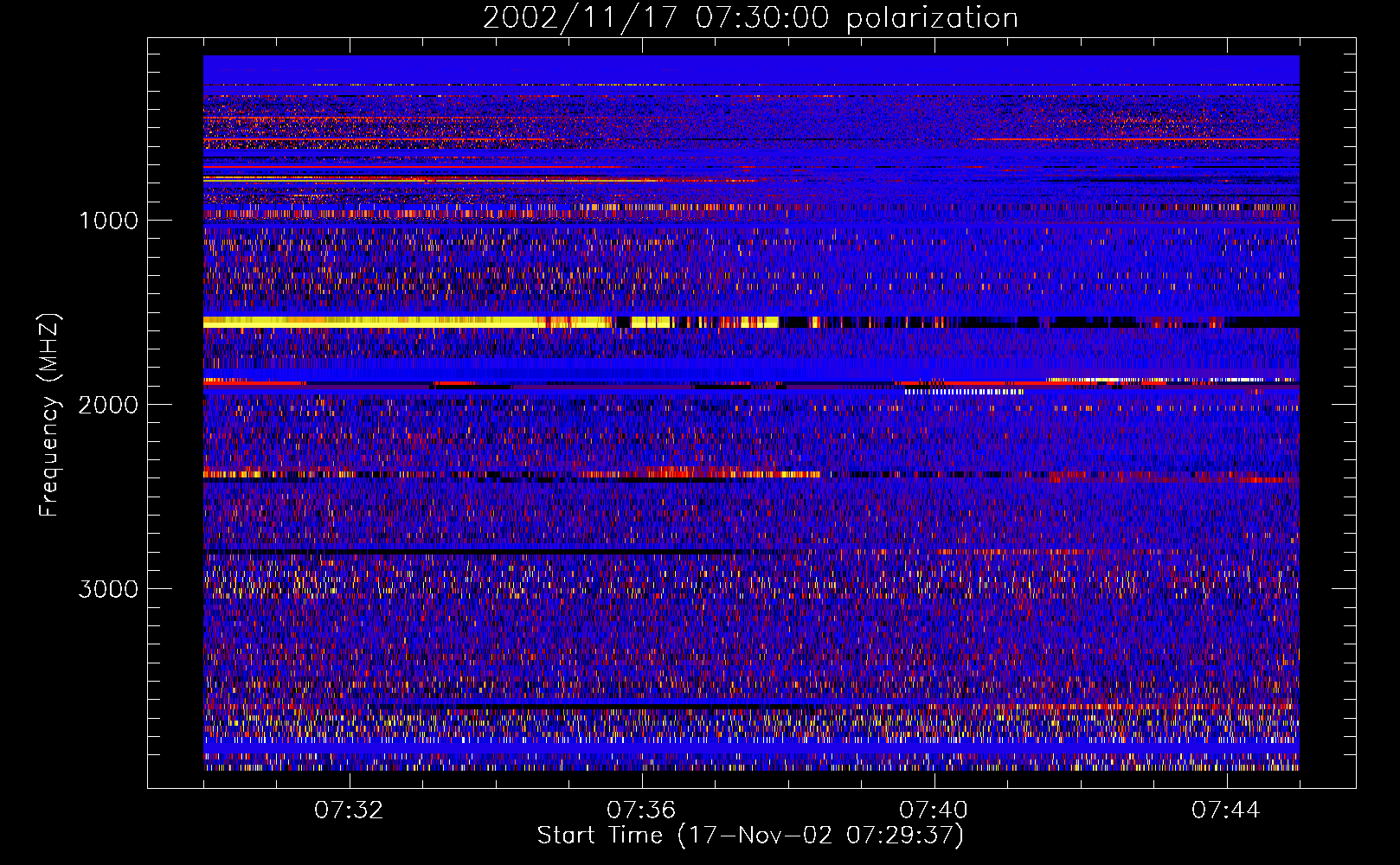Screen dimensions: 1400x865
Task: Click the 07:44 time tick label
Action: 1226,811
